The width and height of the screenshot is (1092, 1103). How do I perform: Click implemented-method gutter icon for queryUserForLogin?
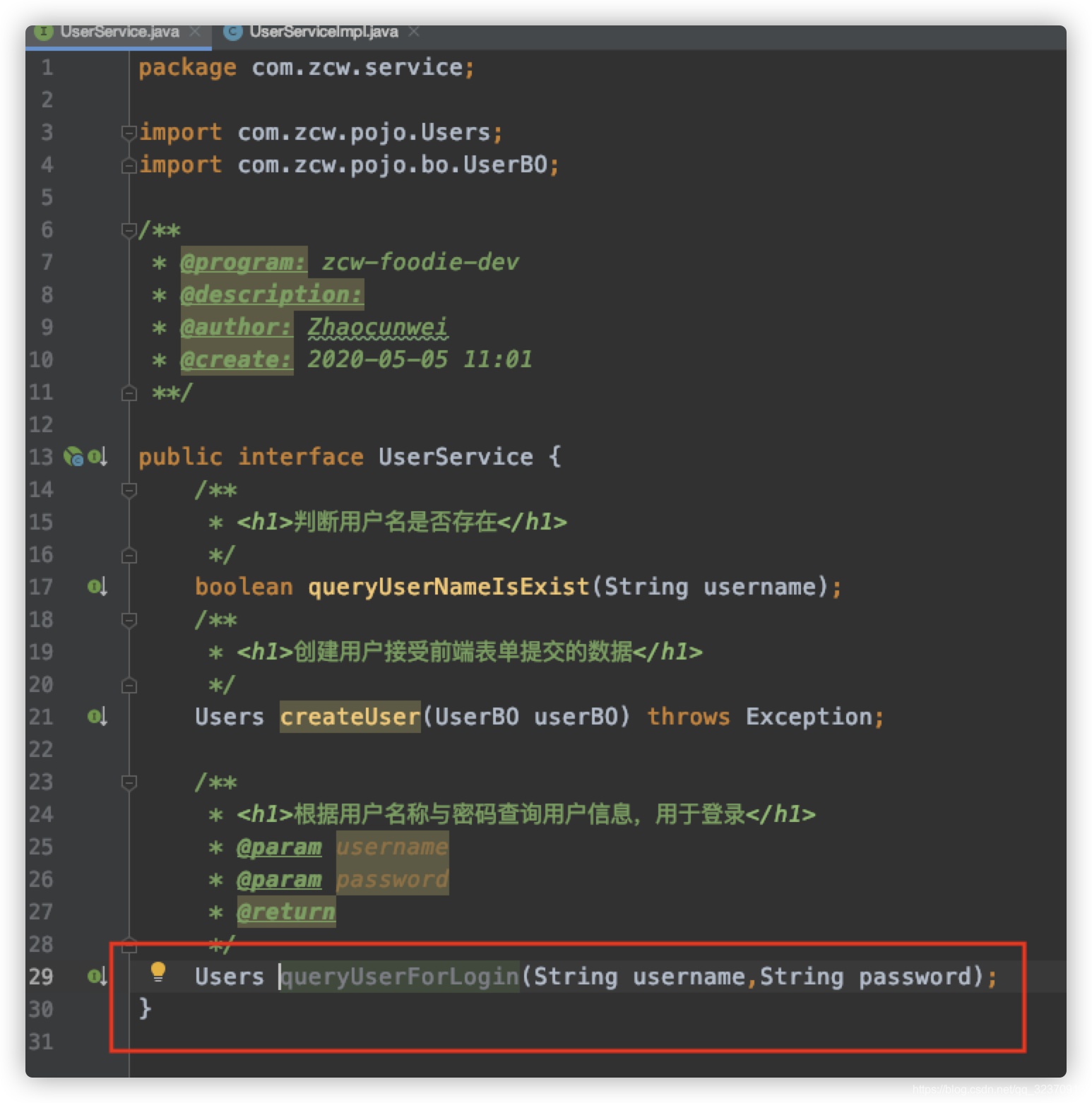point(97,977)
